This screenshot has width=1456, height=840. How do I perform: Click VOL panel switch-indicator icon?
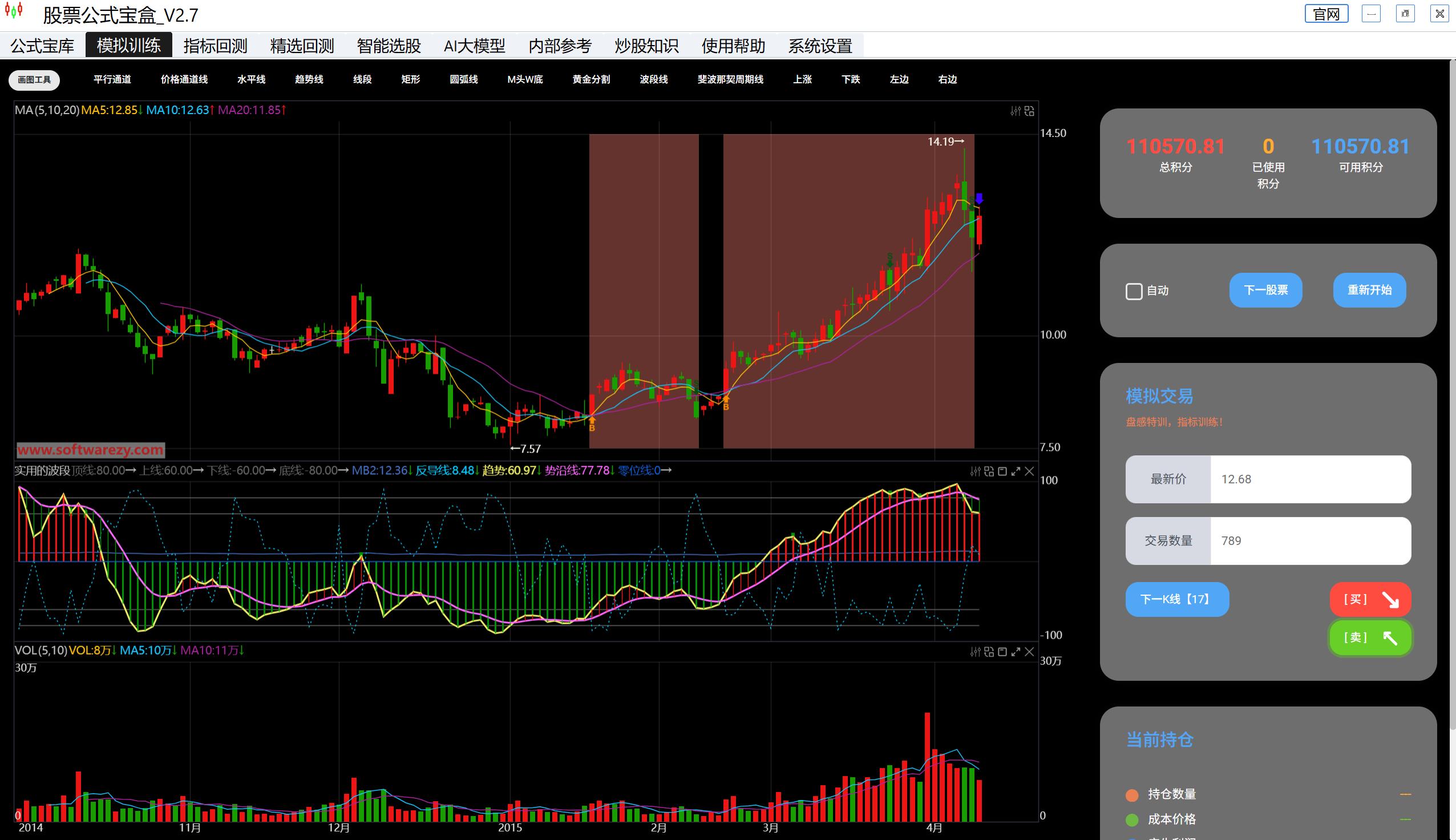[989, 651]
